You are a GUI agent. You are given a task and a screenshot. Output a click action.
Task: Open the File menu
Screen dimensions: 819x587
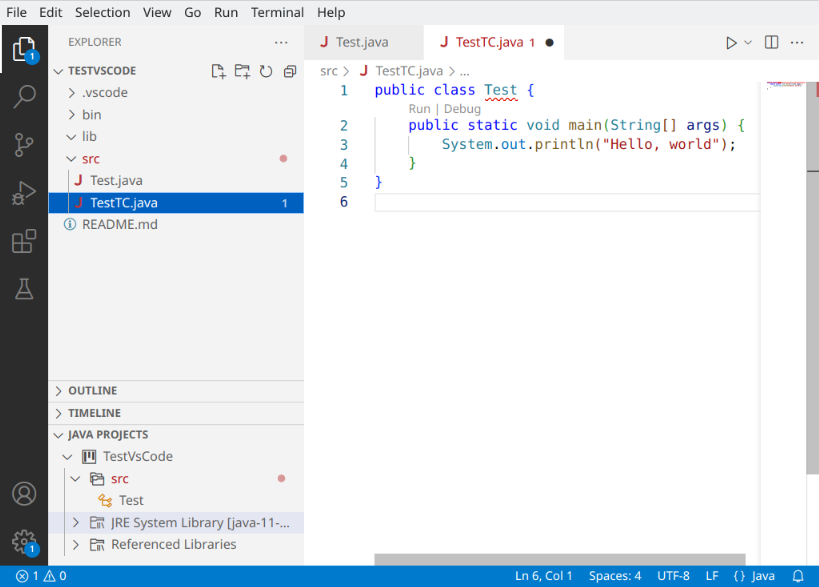pyautogui.click(x=16, y=13)
